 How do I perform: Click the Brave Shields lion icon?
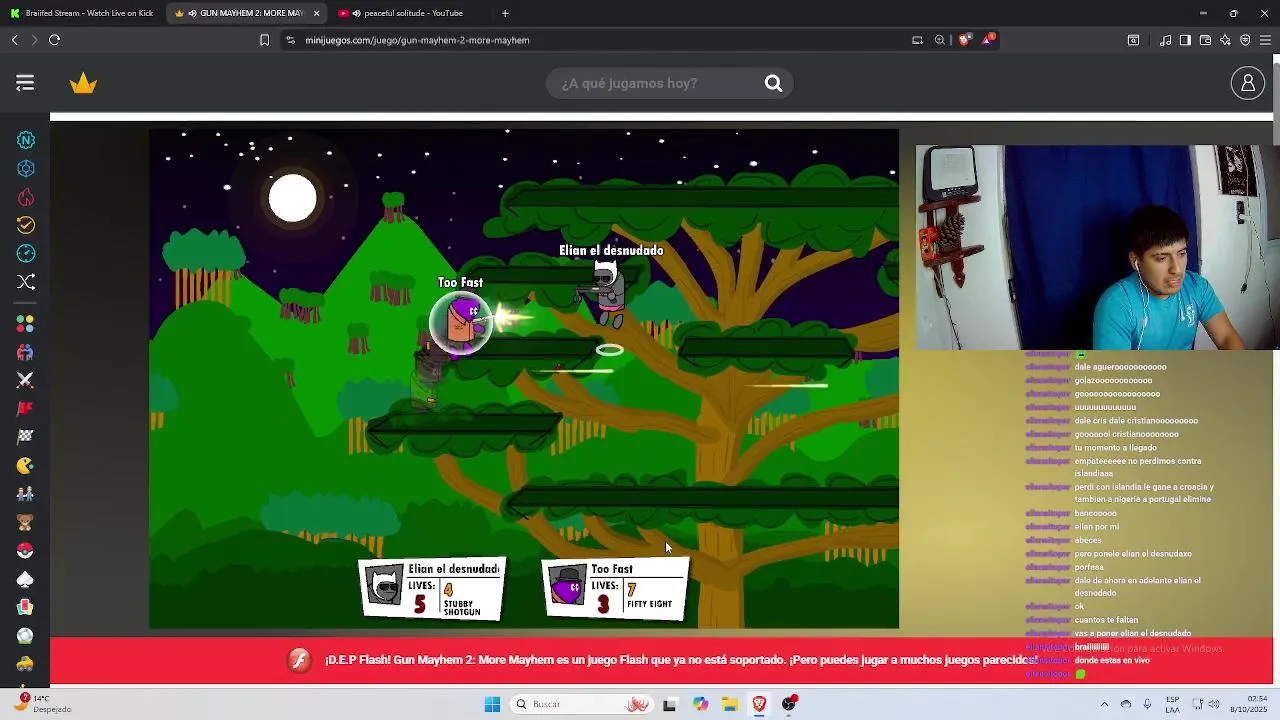click(965, 40)
